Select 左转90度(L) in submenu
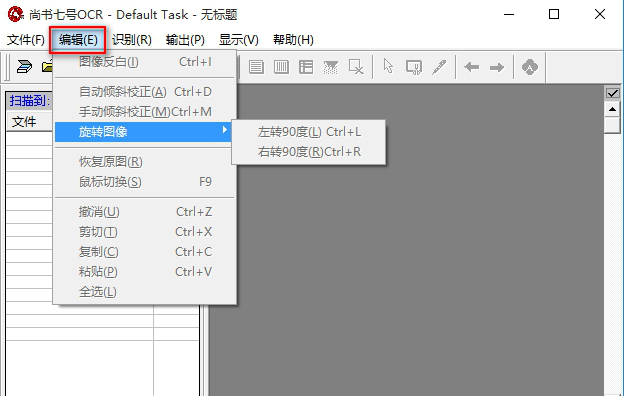 309,132
